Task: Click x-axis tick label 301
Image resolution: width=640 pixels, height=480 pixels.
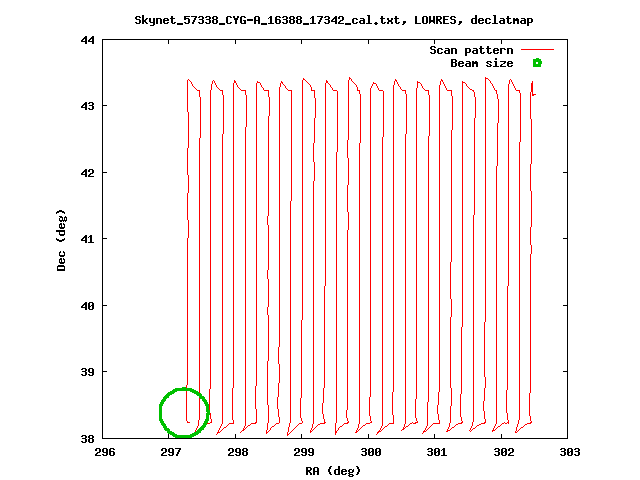Action: pyautogui.click(x=437, y=452)
